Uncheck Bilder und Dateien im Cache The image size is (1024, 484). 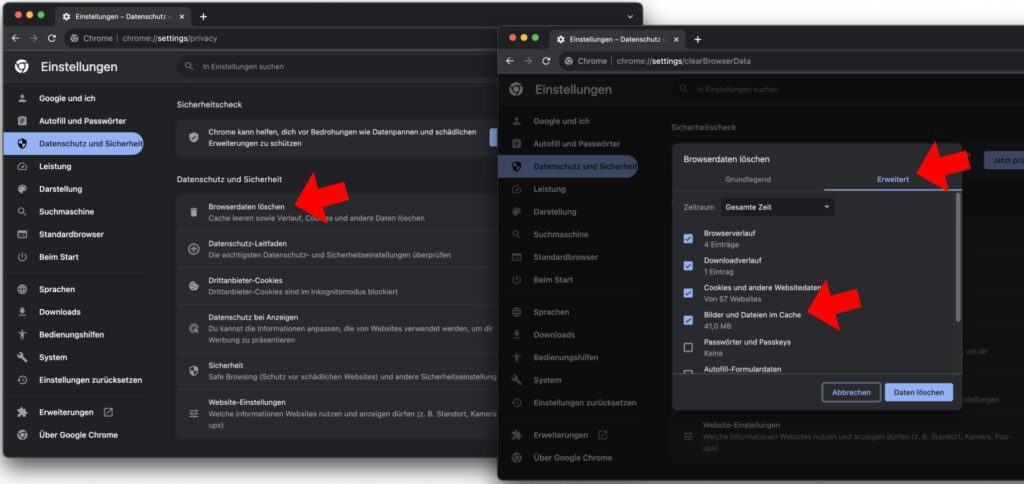[x=688, y=320]
